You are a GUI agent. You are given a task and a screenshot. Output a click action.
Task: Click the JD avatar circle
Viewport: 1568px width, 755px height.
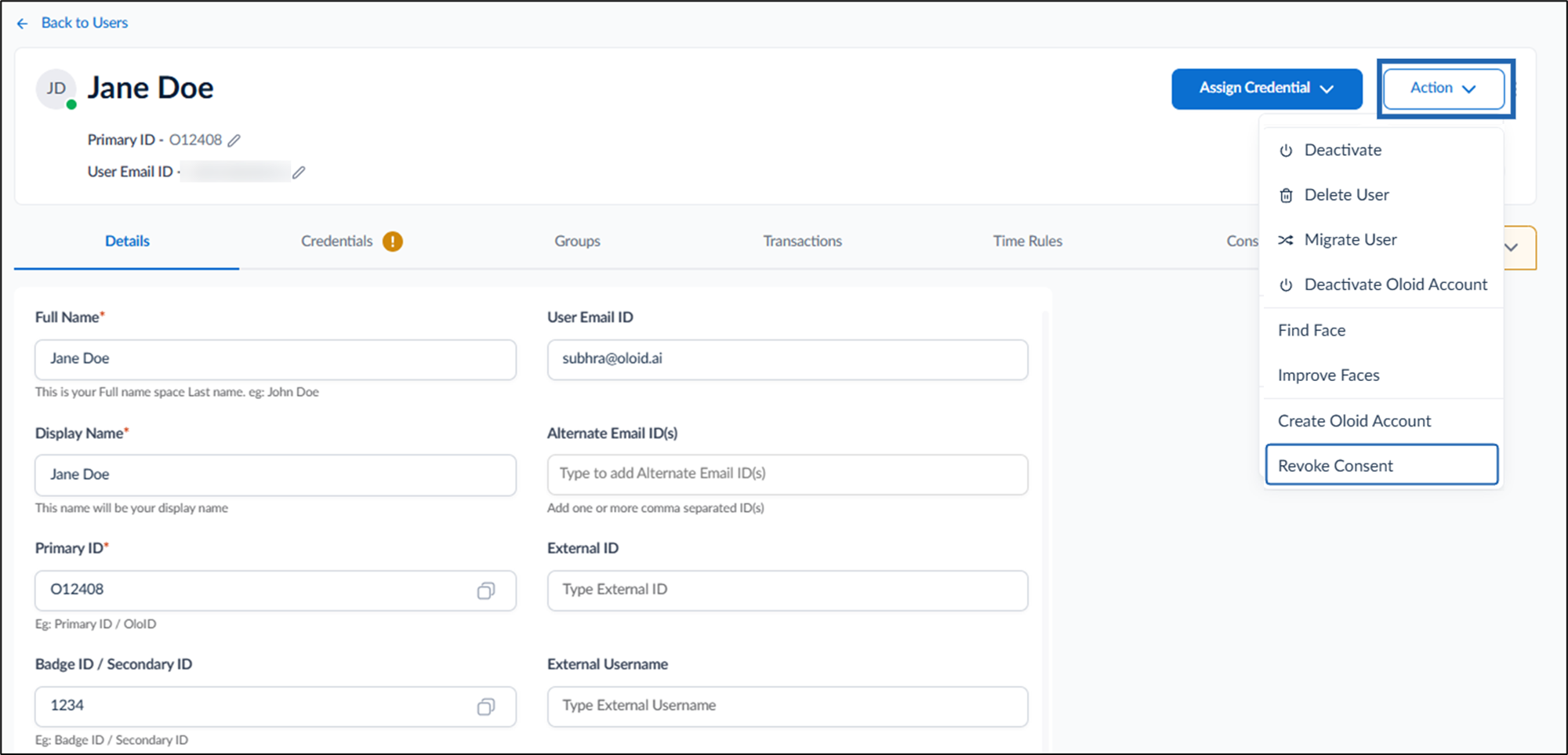(56, 89)
